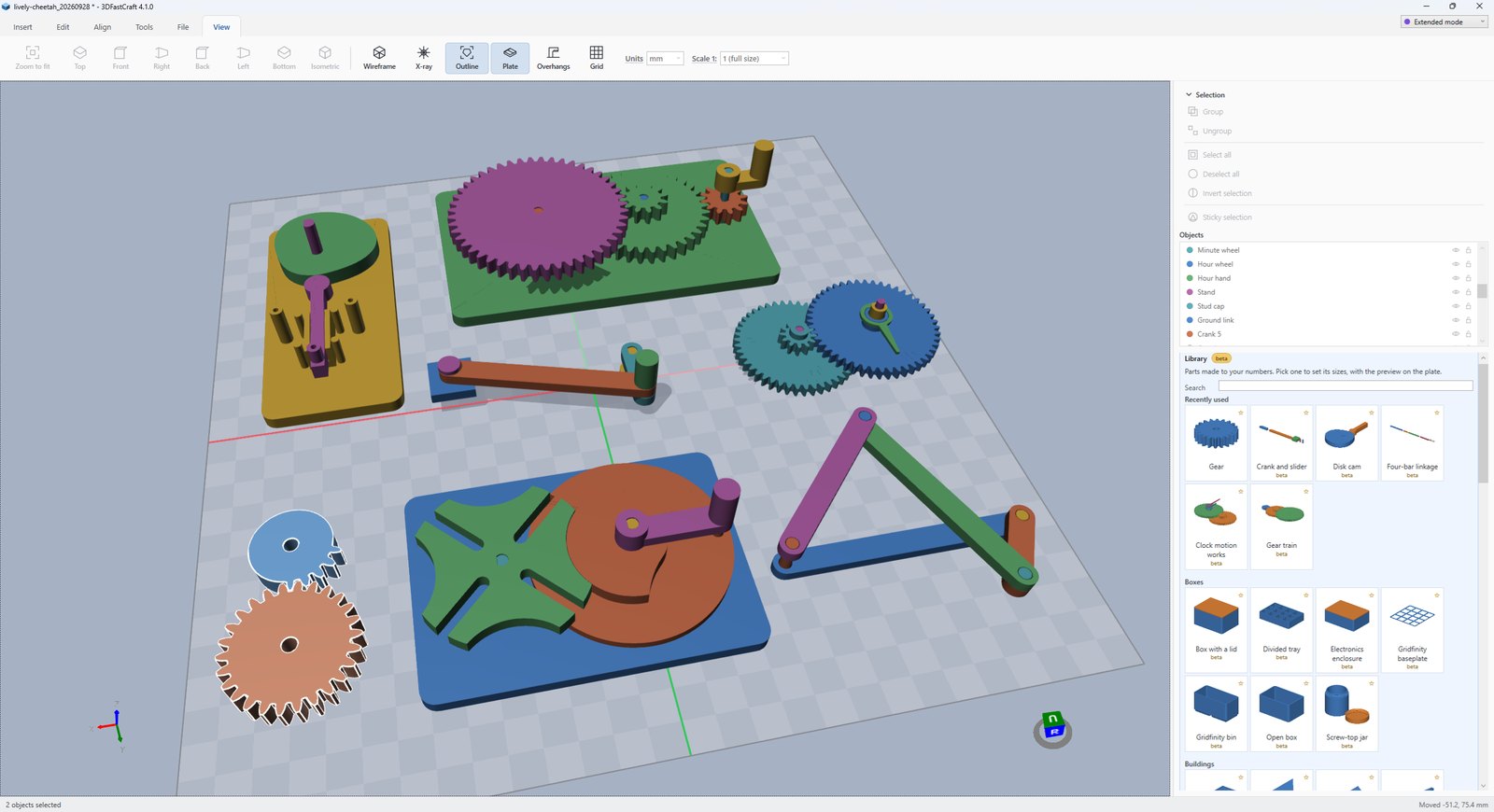Toggle the Outline display button
1494x812 pixels.
[x=467, y=58]
